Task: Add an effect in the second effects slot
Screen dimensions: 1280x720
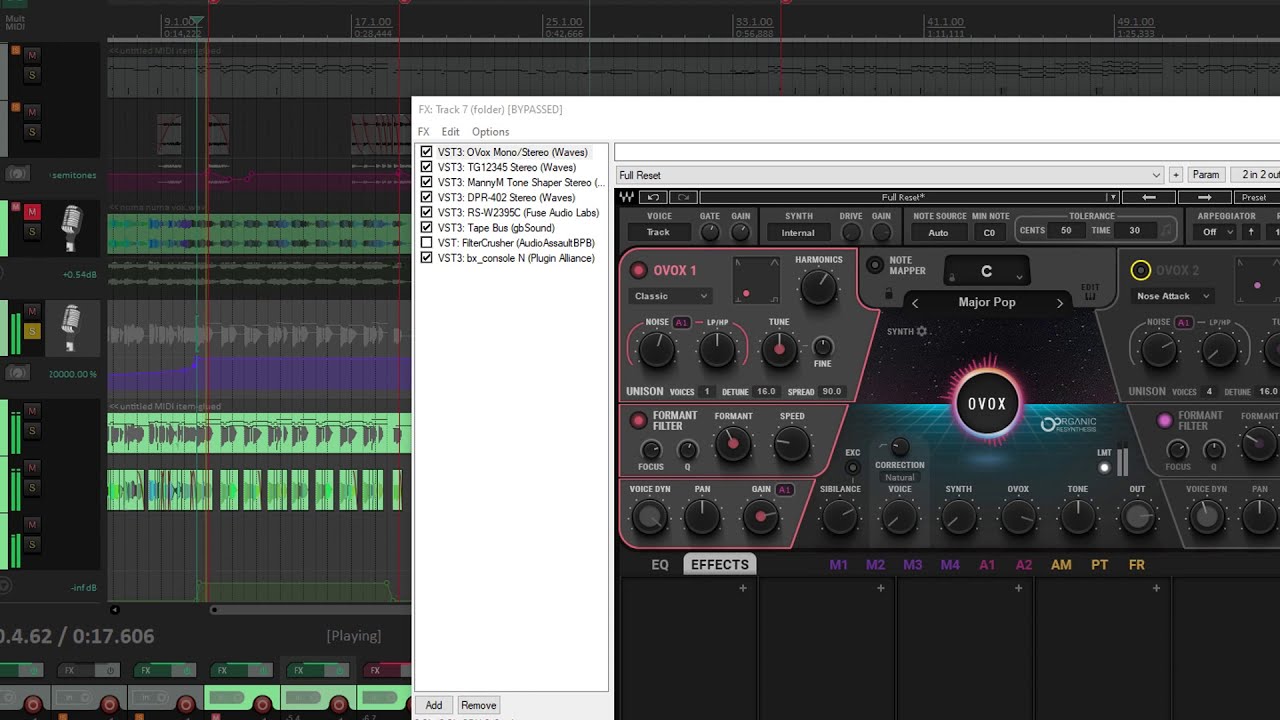Action: pyautogui.click(x=881, y=589)
